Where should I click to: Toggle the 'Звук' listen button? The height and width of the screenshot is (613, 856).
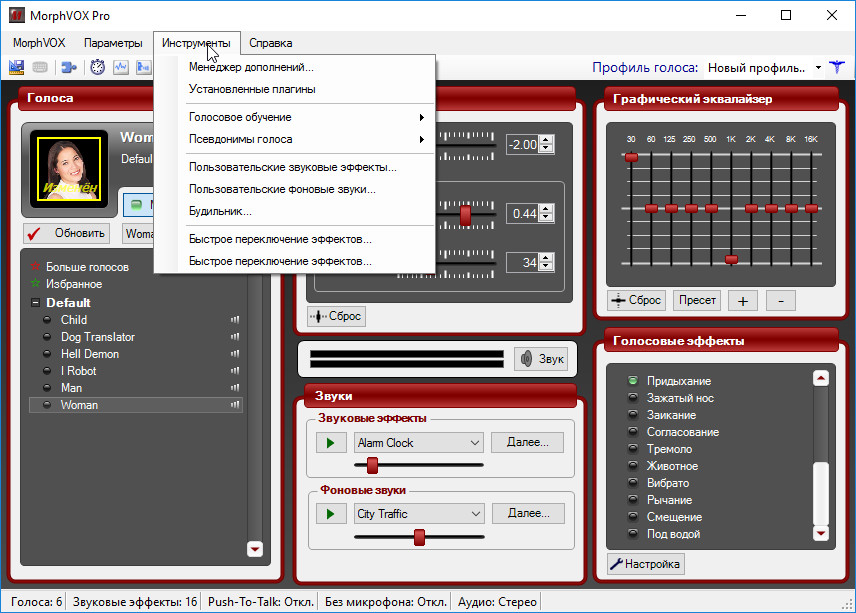click(x=541, y=359)
